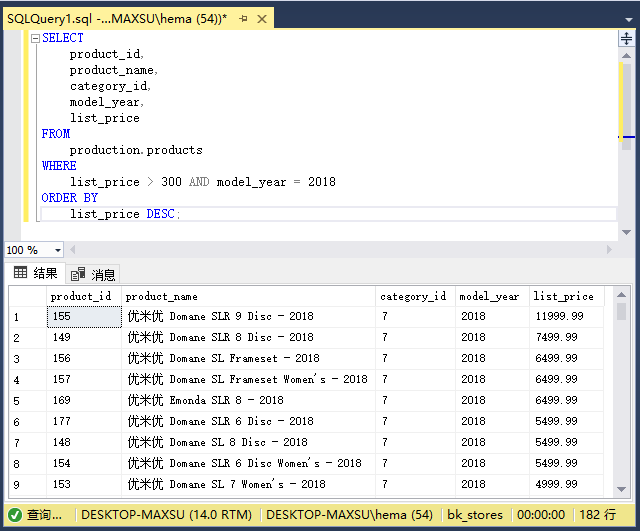Click product name Domane SL 7 Women's - 2018
640x531 pixels.
[247, 484]
